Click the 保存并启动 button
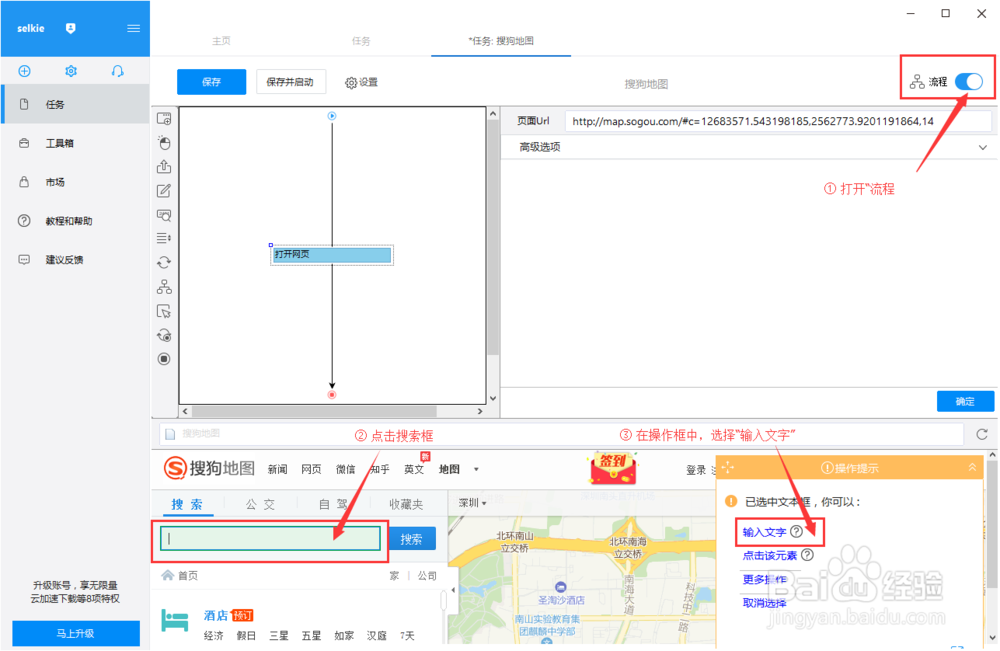This screenshot has width=1000, height=651. (291, 80)
